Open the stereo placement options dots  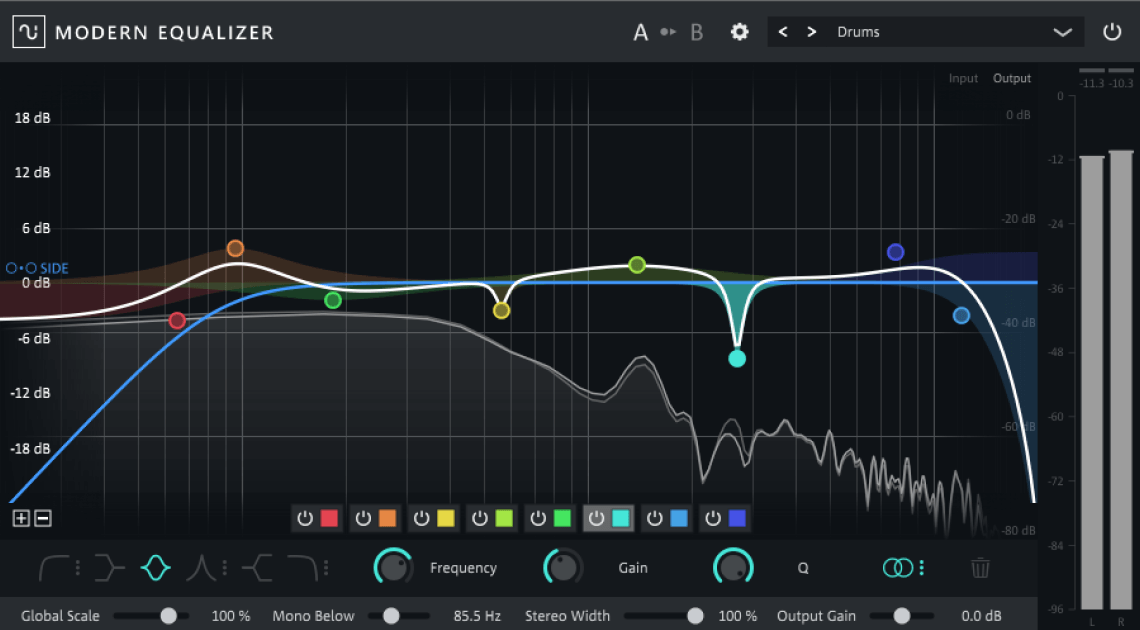(922, 568)
